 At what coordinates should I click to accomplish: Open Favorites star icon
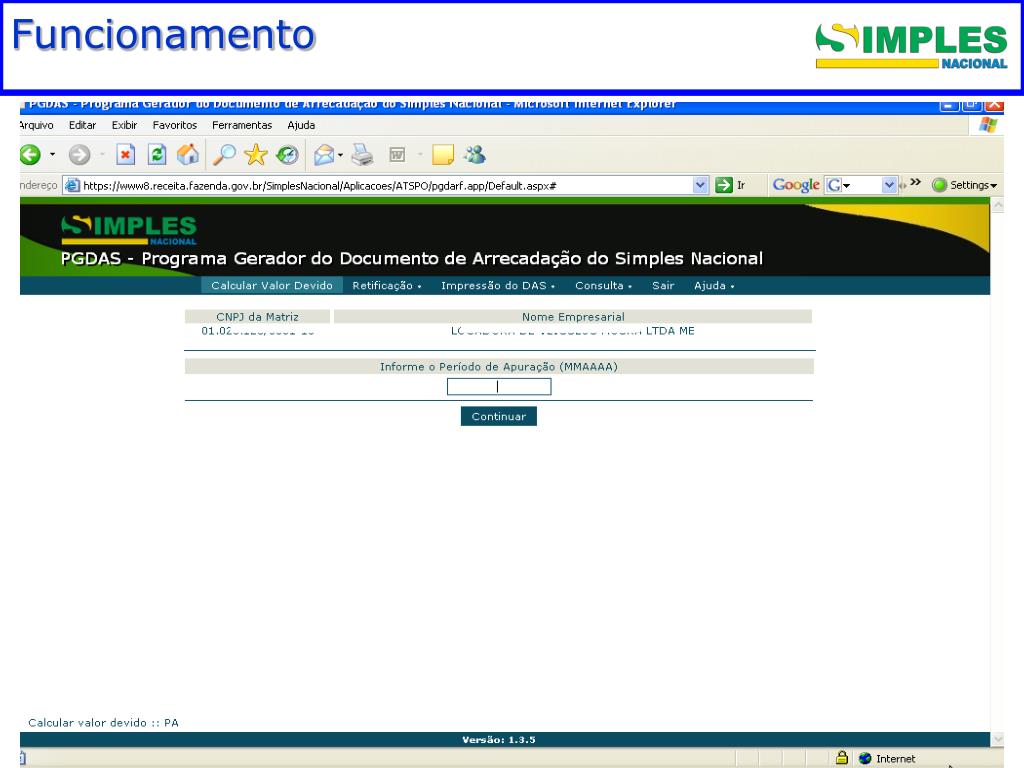[x=256, y=155]
